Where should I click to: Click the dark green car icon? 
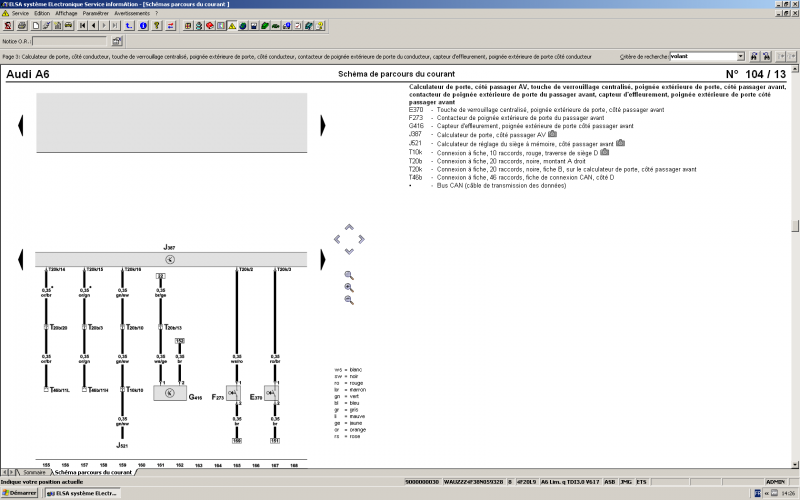(x=276, y=26)
